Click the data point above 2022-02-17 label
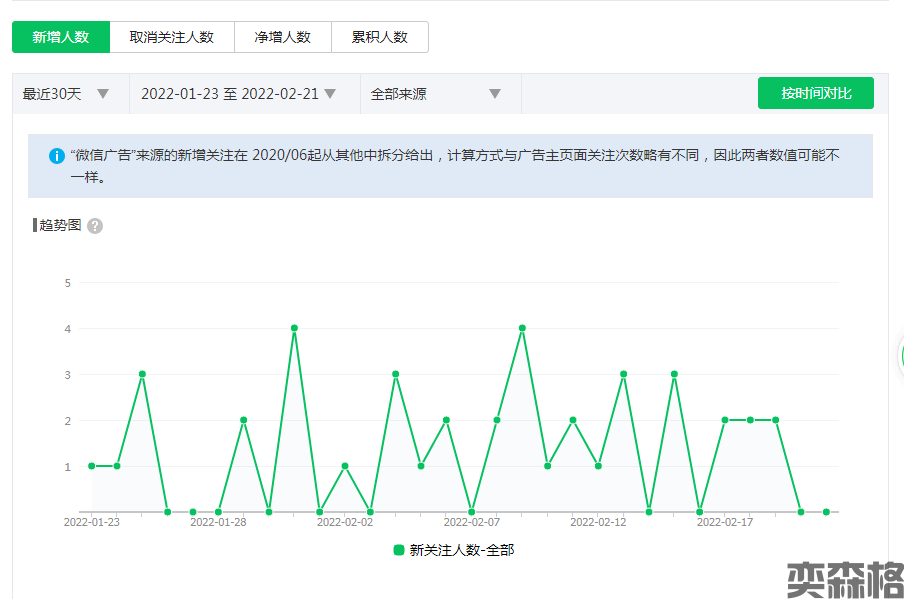Viewport: 904px width, 599px height. pos(725,420)
